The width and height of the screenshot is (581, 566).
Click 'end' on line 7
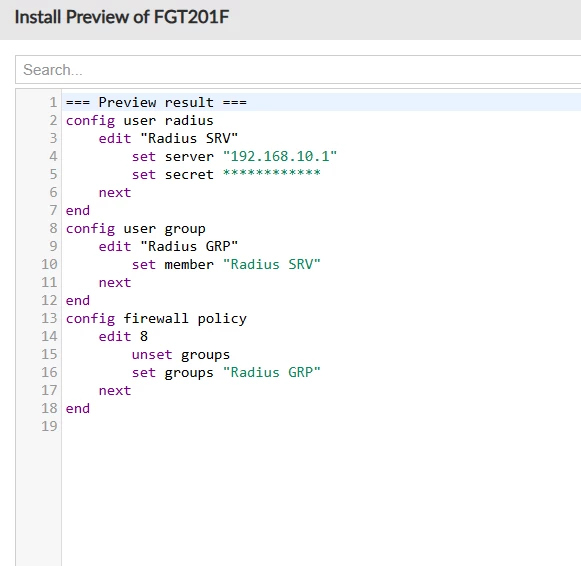pyautogui.click(x=78, y=210)
